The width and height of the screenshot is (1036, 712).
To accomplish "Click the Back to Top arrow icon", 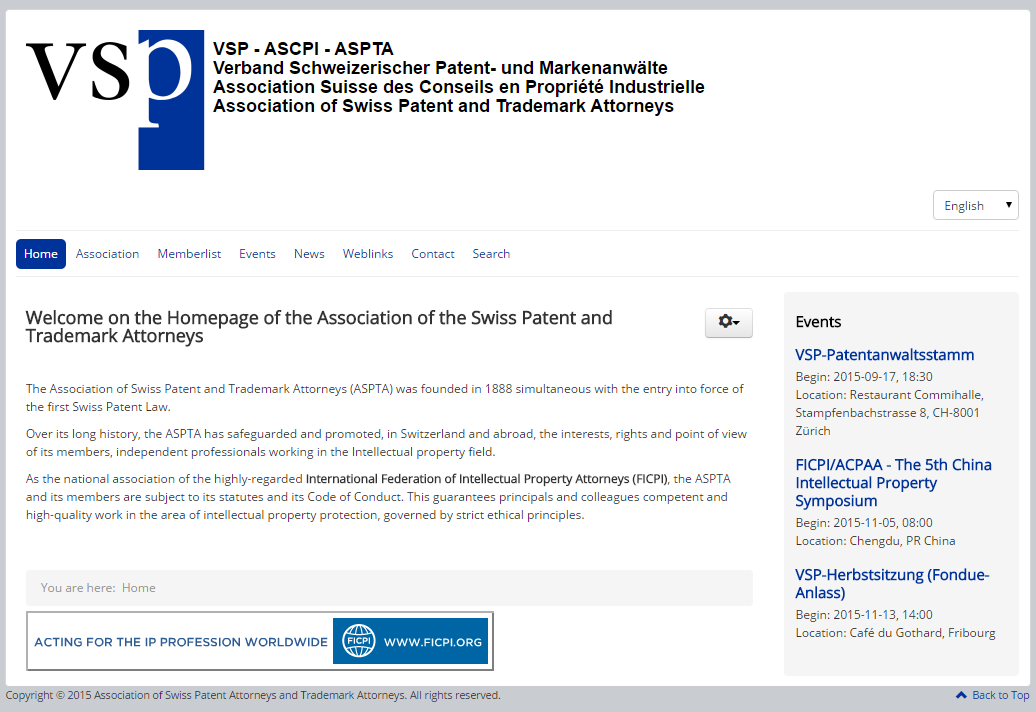I will pos(961,695).
